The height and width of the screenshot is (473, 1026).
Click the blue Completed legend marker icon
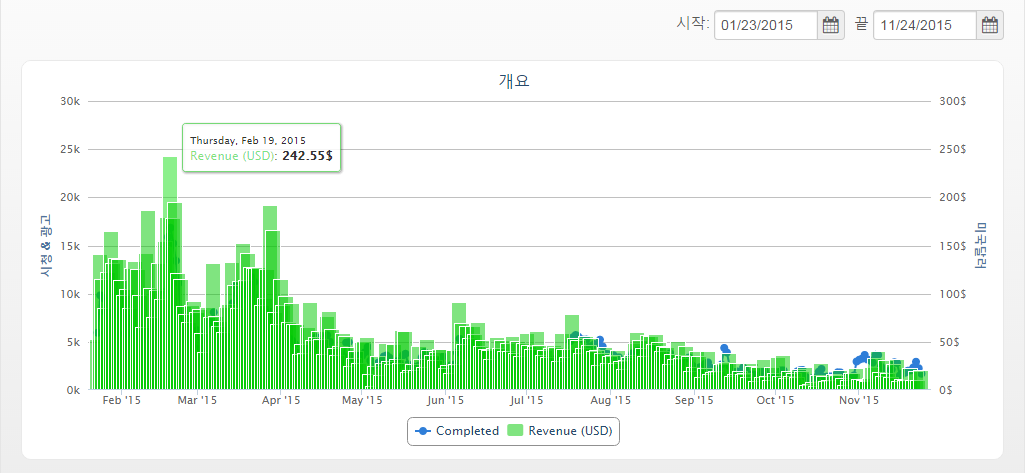point(424,431)
